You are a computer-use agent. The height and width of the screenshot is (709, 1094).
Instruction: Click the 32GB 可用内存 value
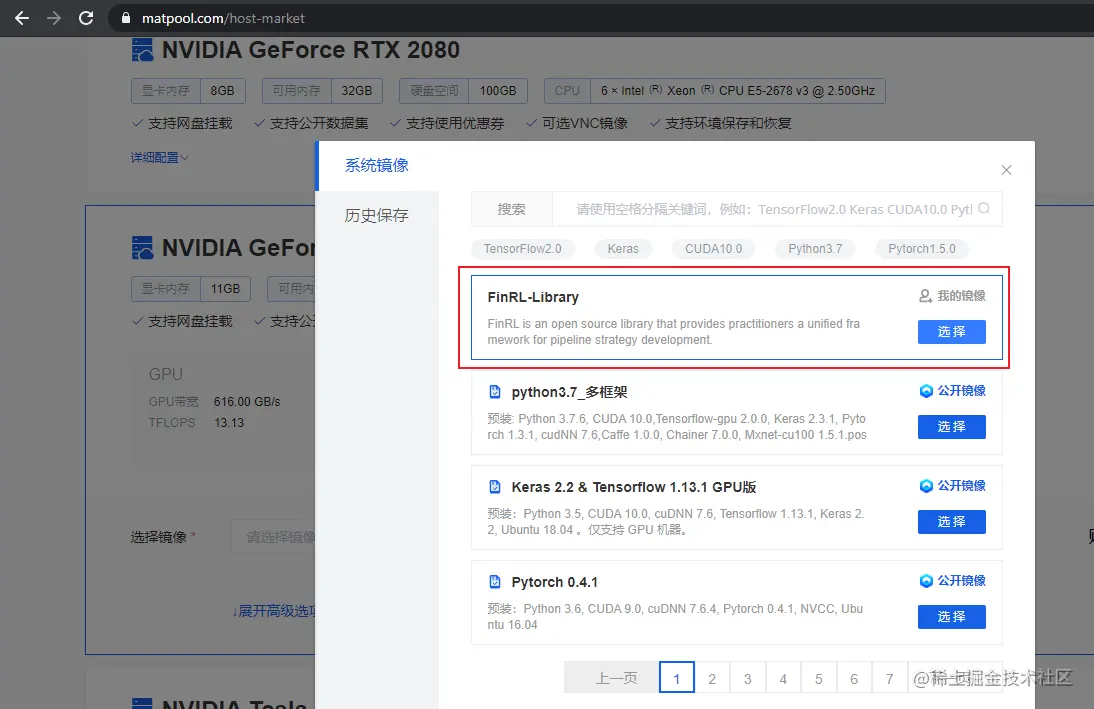(x=357, y=91)
